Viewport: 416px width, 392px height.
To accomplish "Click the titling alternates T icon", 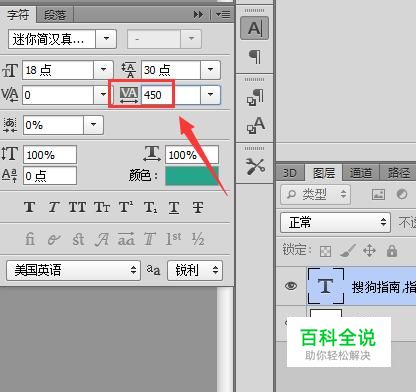I will point(150,239).
